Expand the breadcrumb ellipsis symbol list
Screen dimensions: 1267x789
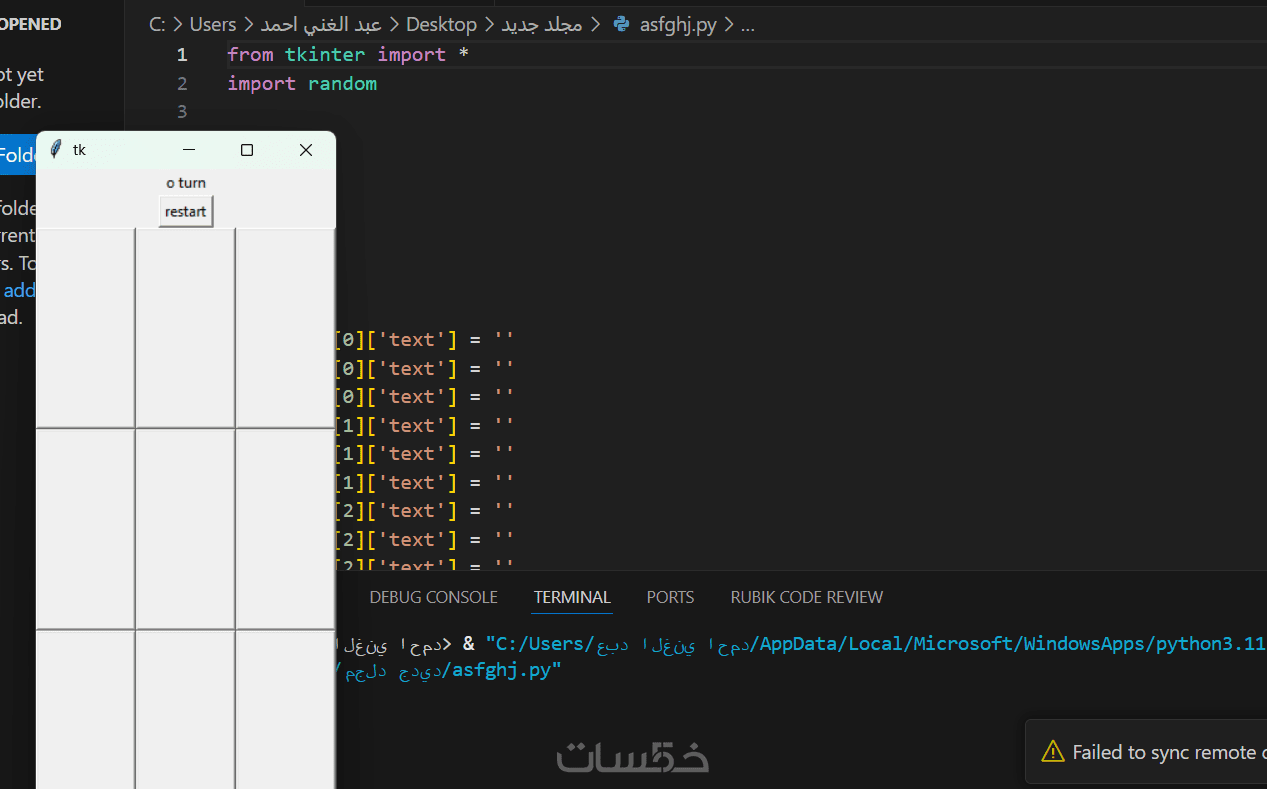pos(747,25)
